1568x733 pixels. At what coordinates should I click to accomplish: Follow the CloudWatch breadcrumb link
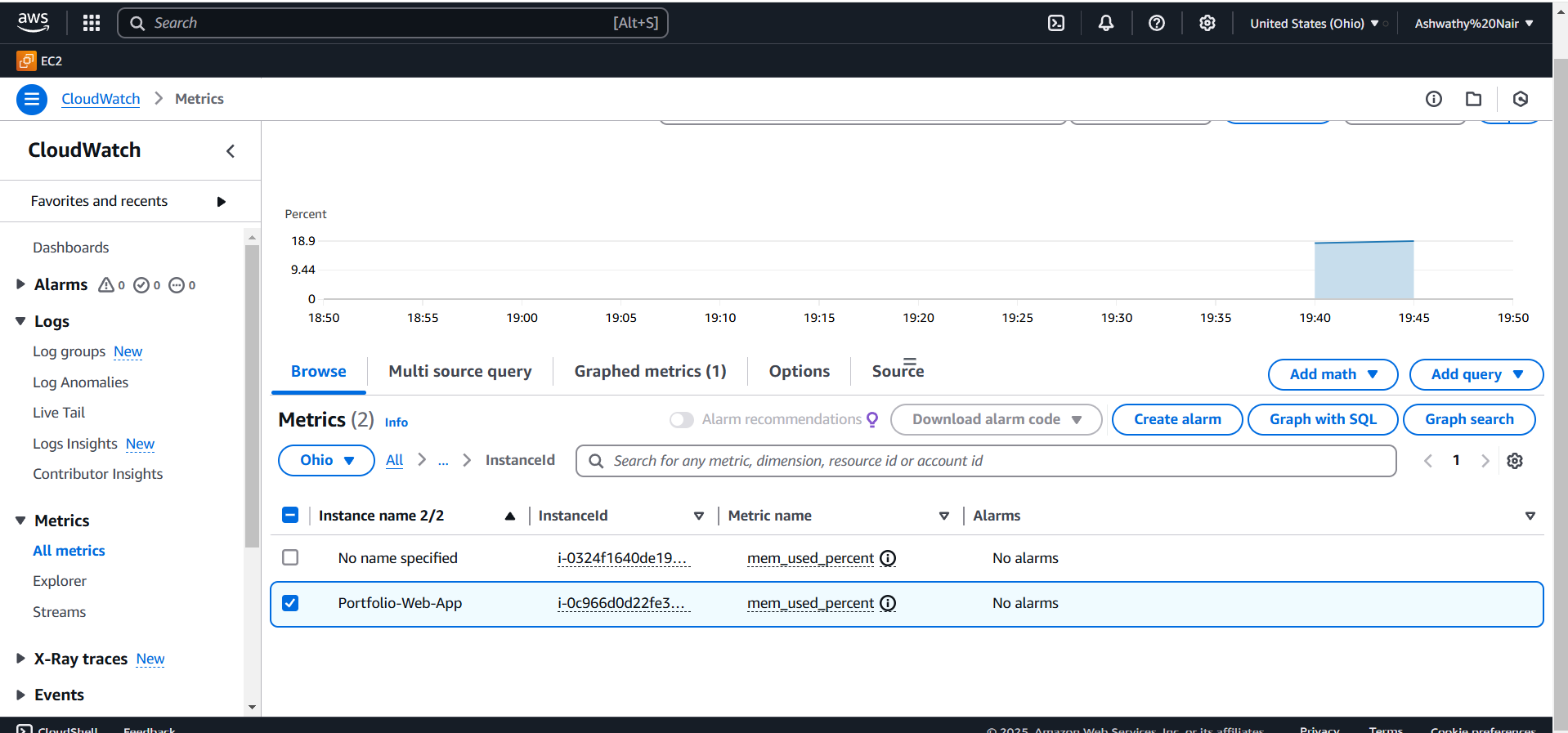[101, 99]
